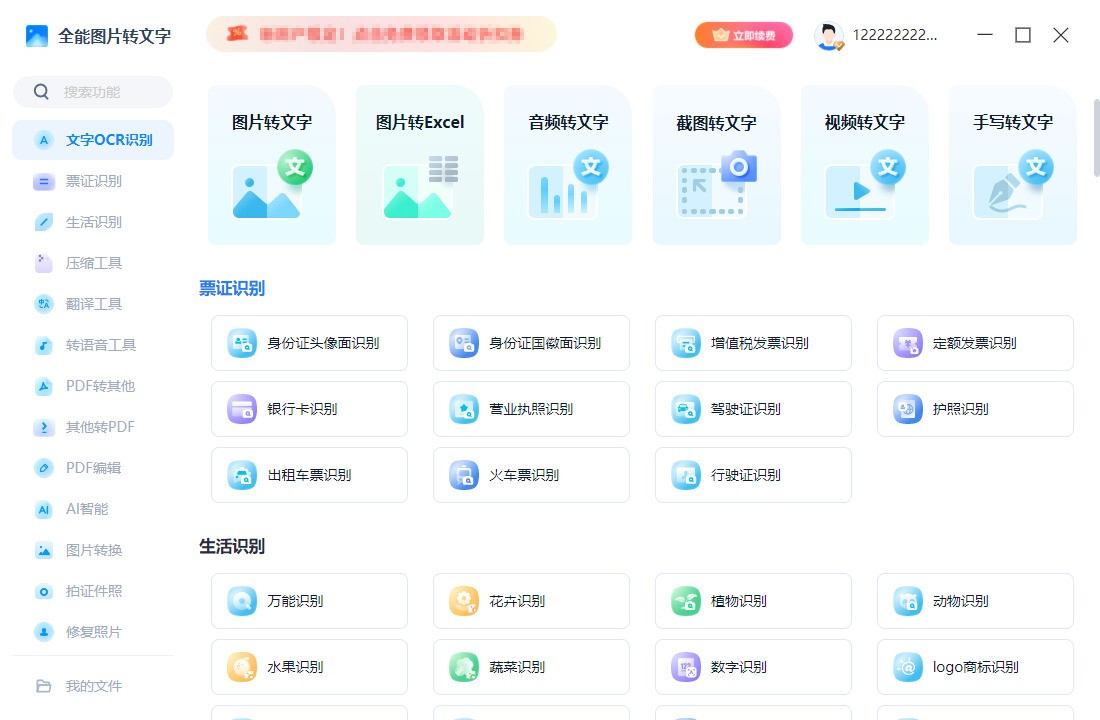Select 驾驶证识别 driver license recognition

pyautogui.click(x=753, y=408)
